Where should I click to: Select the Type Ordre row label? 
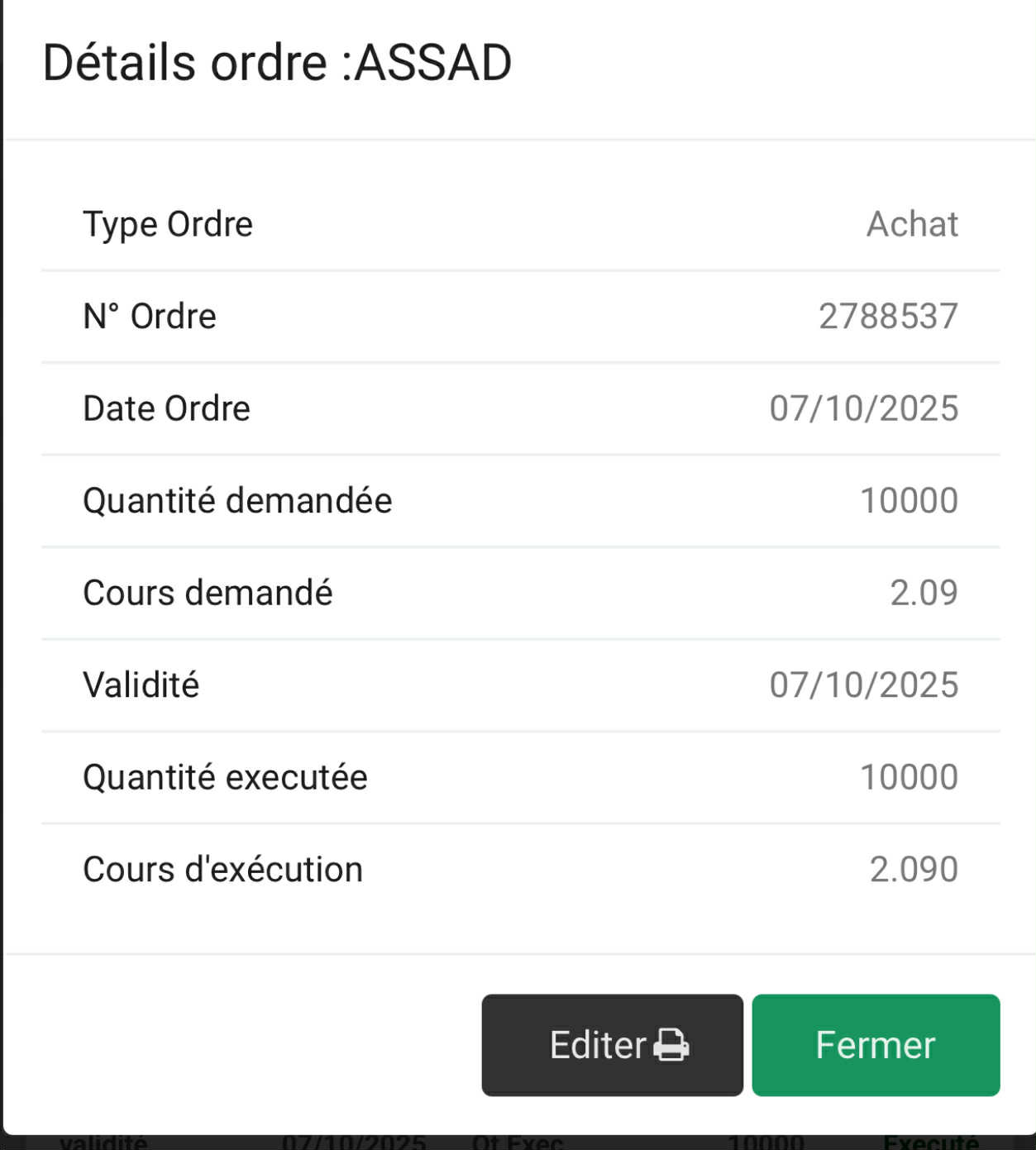tap(168, 224)
